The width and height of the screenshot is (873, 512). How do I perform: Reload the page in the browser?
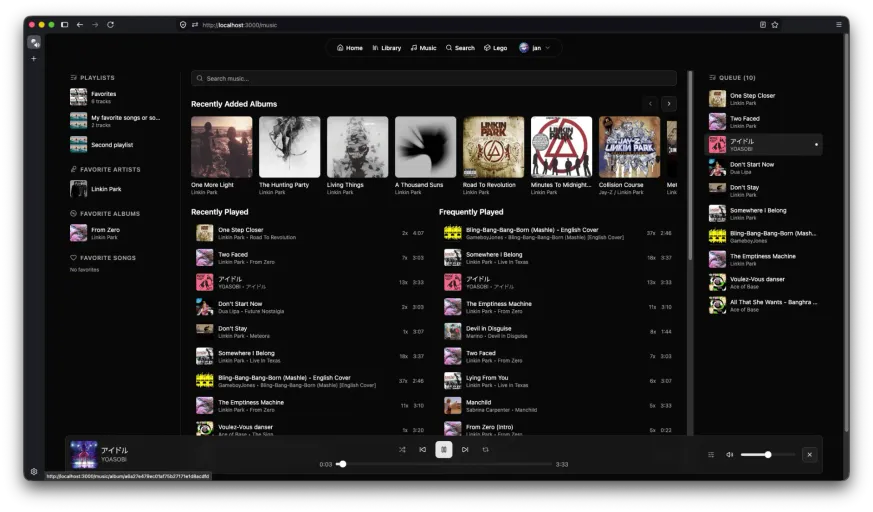pyautogui.click(x=110, y=24)
